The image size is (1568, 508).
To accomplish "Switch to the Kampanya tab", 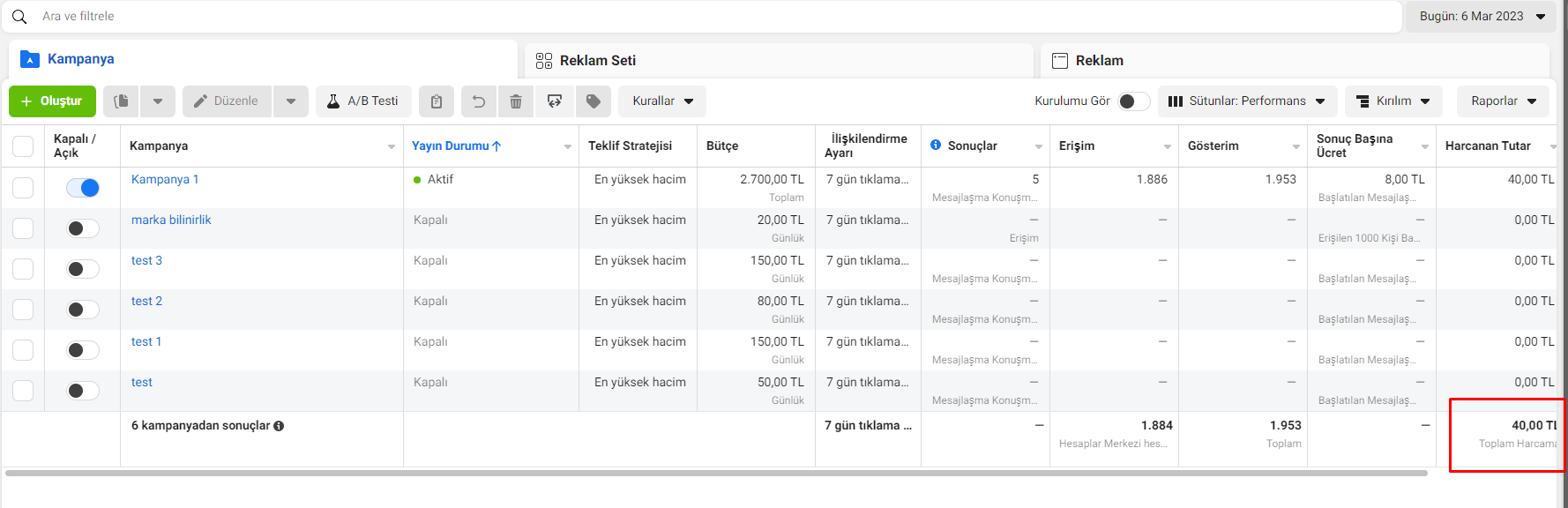I will pos(263,59).
